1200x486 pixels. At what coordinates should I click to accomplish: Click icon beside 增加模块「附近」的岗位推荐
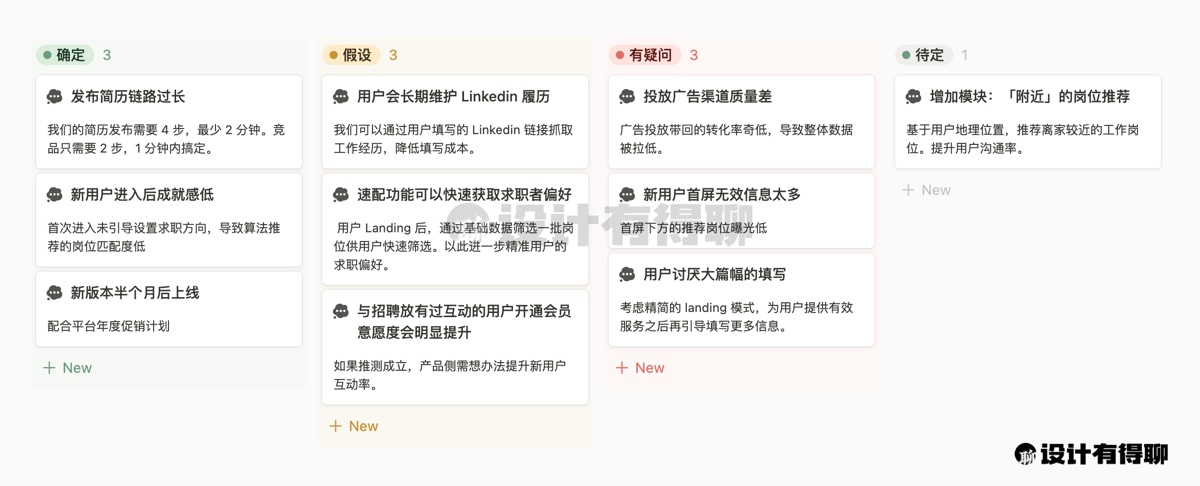[x=913, y=97]
